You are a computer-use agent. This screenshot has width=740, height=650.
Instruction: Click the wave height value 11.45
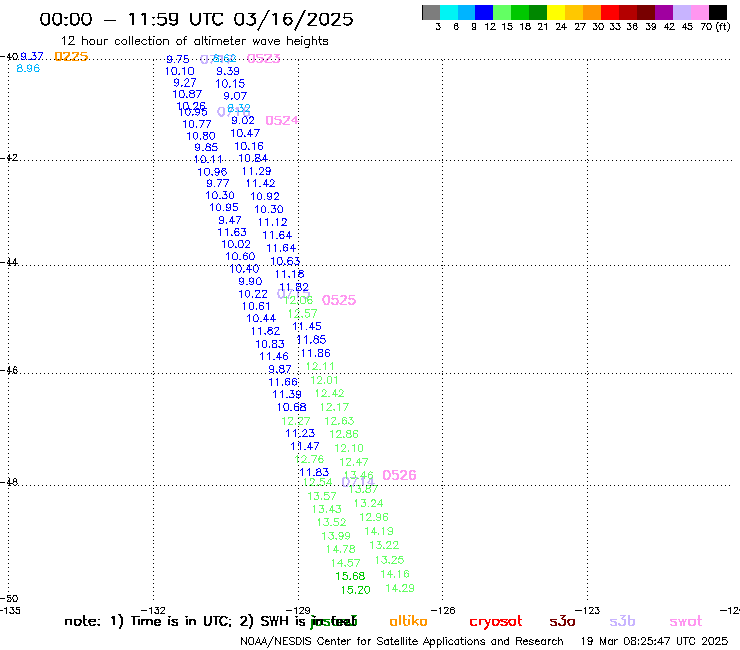pos(307,327)
